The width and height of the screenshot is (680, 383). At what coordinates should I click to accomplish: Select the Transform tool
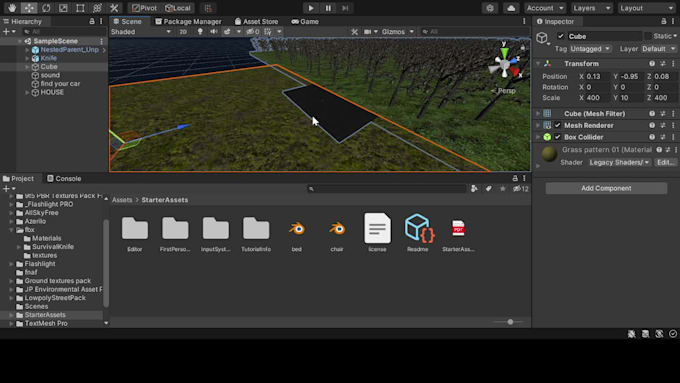[x=97, y=8]
